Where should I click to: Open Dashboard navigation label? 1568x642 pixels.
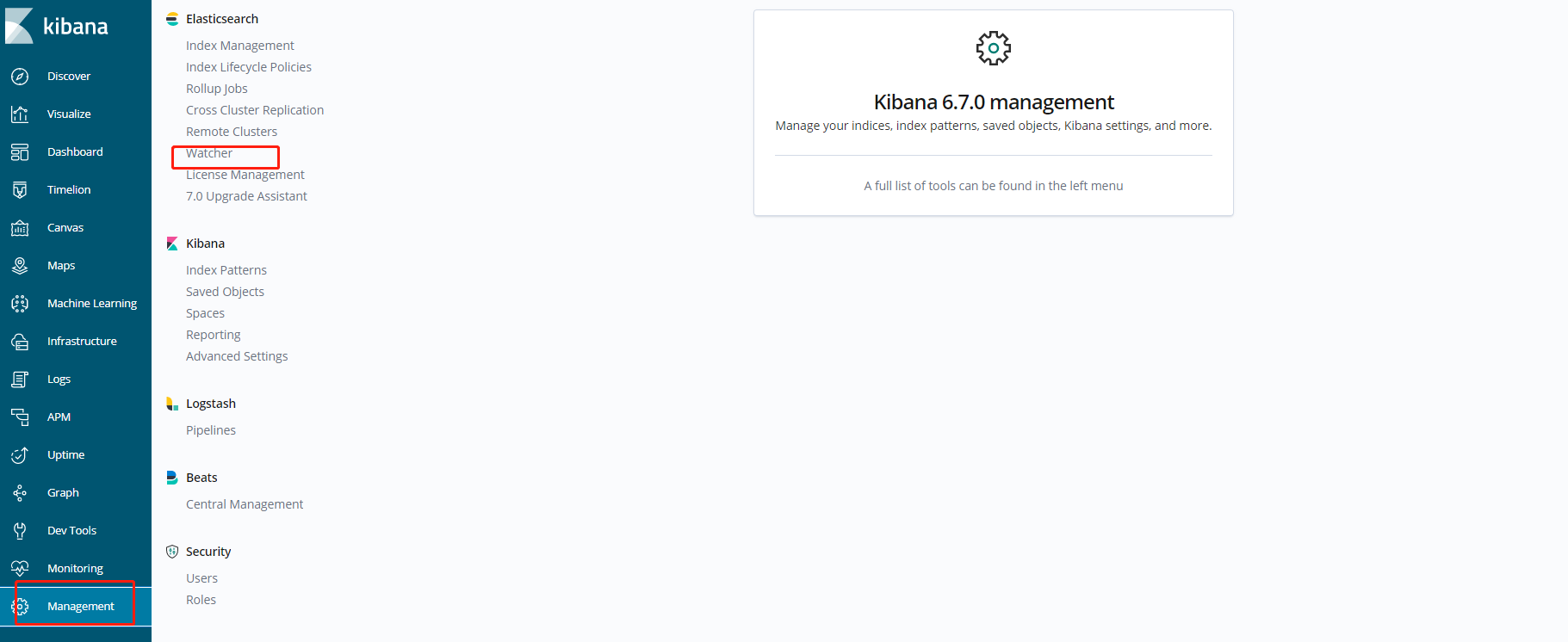(75, 152)
